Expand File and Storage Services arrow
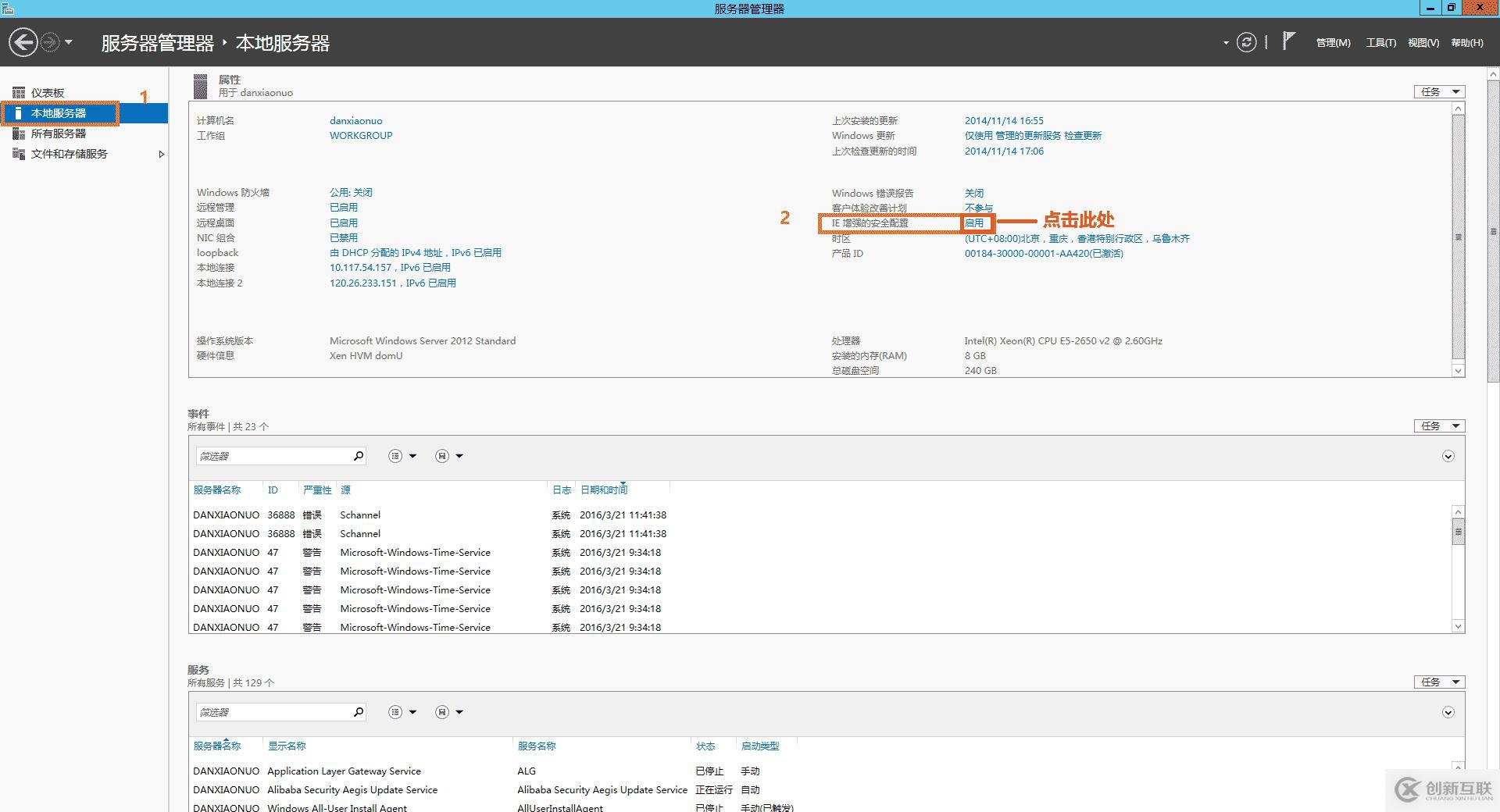 pyautogui.click(x=161, y=155)
